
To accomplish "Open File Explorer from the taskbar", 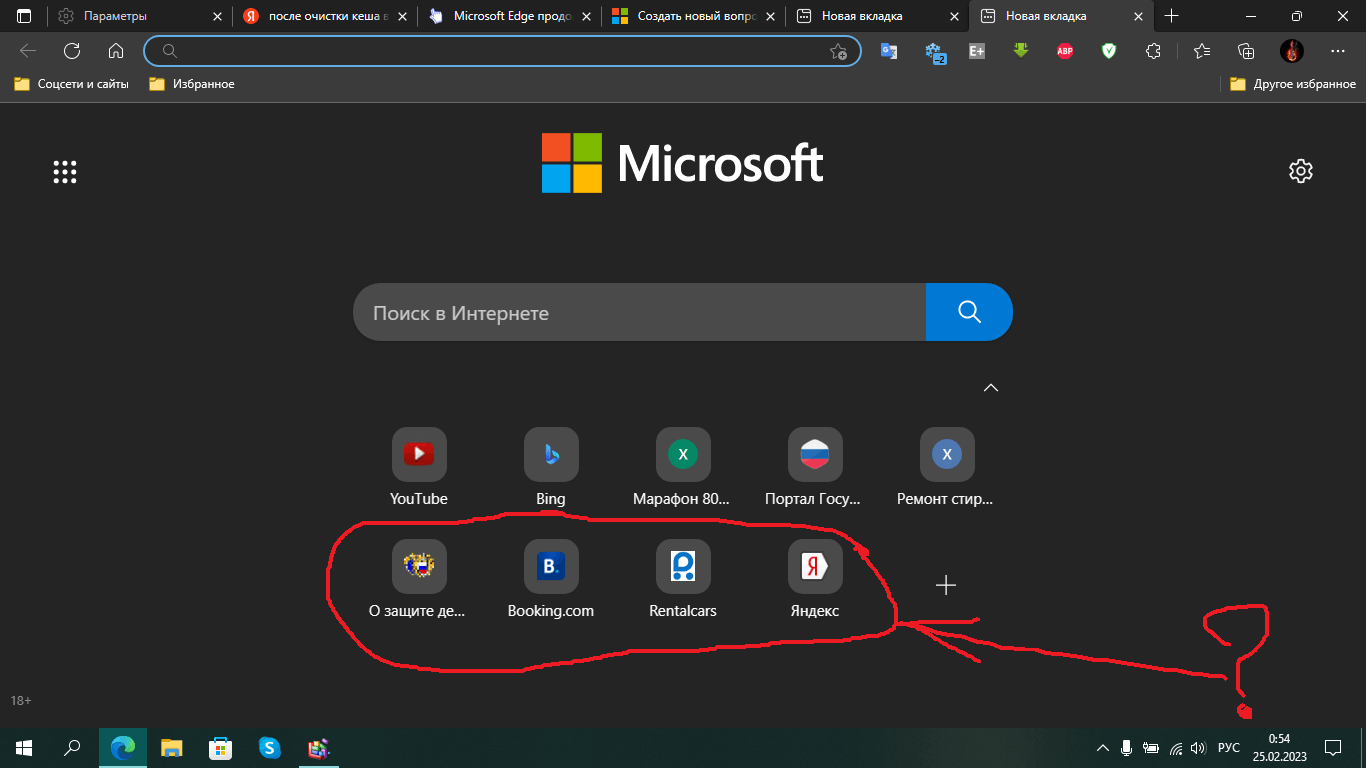I will tap(172, 747).
